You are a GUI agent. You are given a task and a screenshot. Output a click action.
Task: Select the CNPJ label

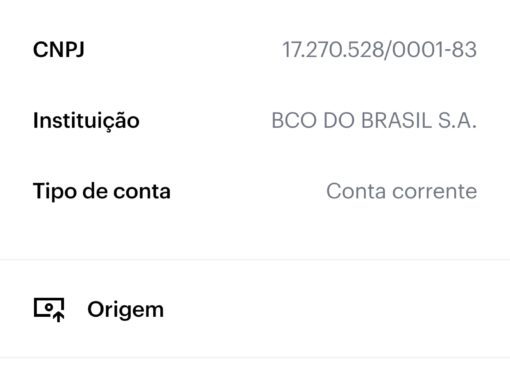point(59,50)
